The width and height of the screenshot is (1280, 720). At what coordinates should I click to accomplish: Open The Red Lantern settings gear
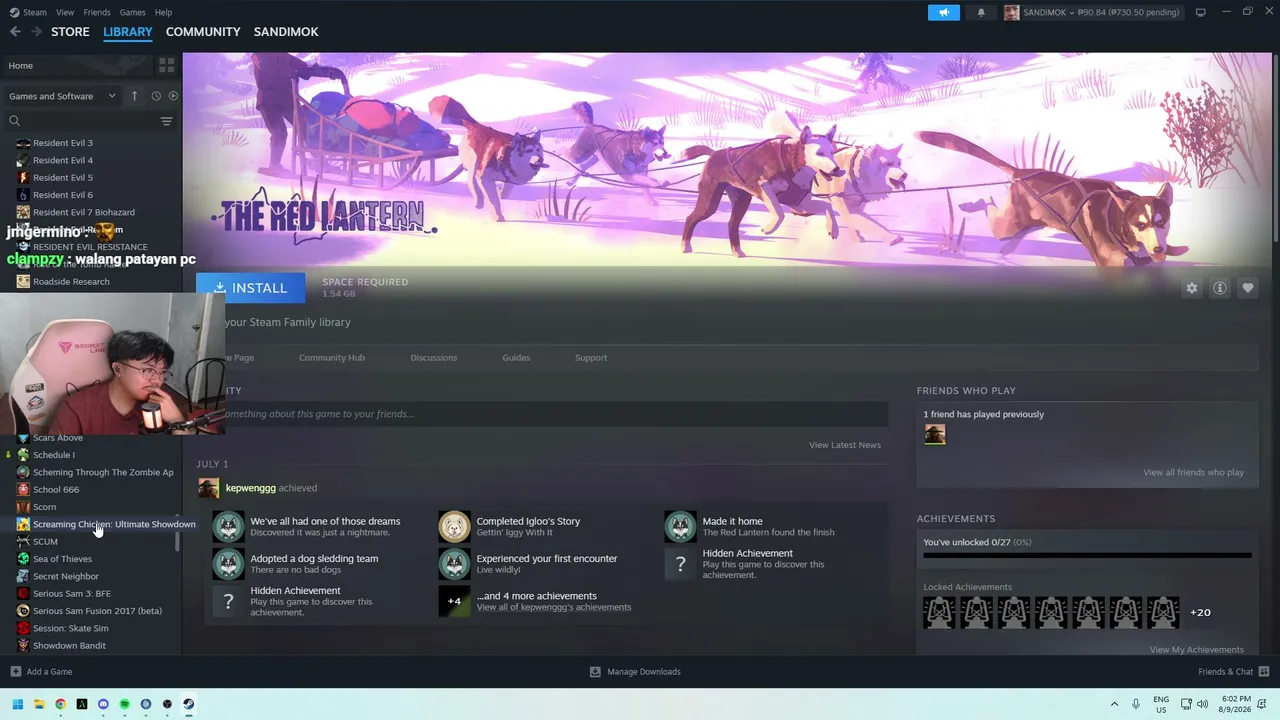[x=1191, y=288]
